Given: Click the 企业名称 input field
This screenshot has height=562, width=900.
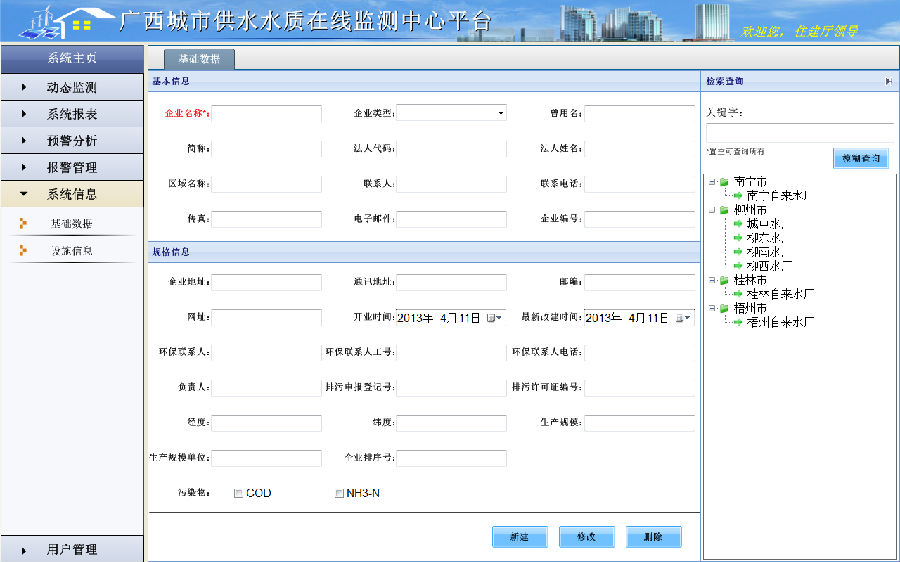Looking at the screenshot, I should [266, 113].
